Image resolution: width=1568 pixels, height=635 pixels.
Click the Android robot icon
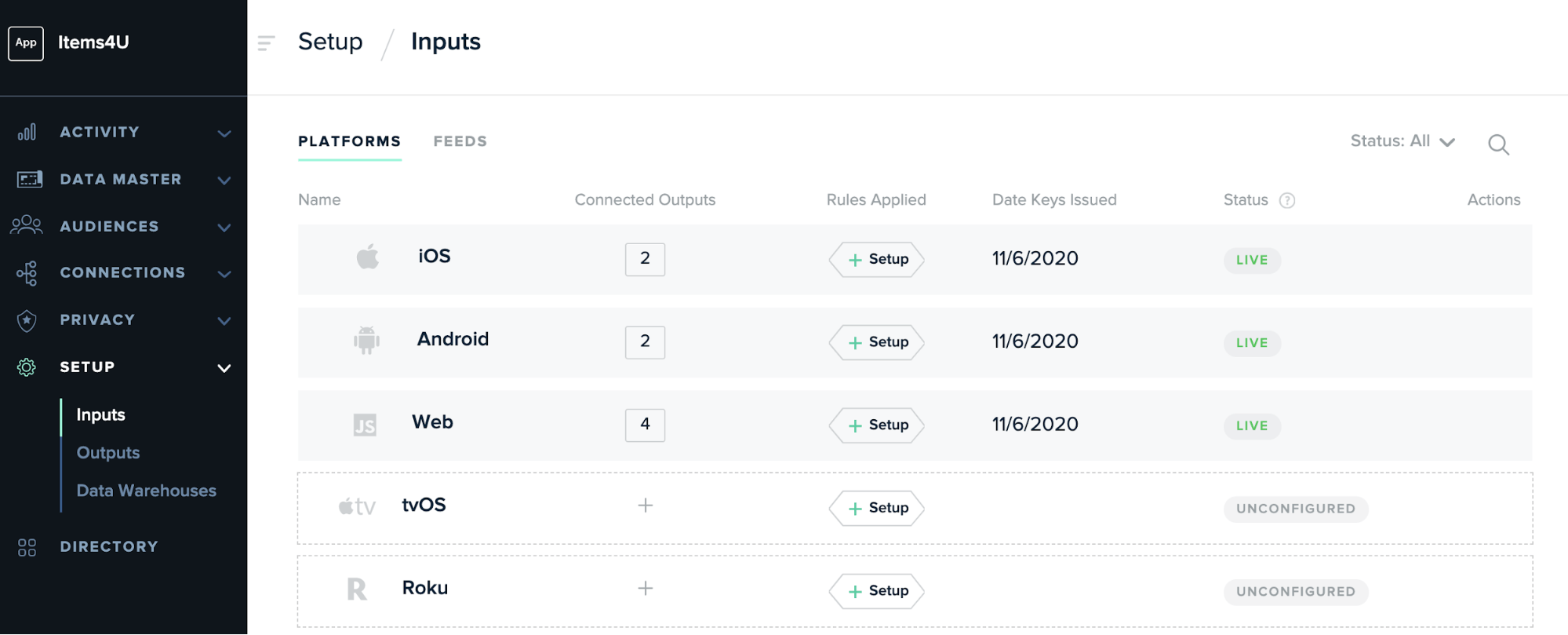(x=366, y=340)
